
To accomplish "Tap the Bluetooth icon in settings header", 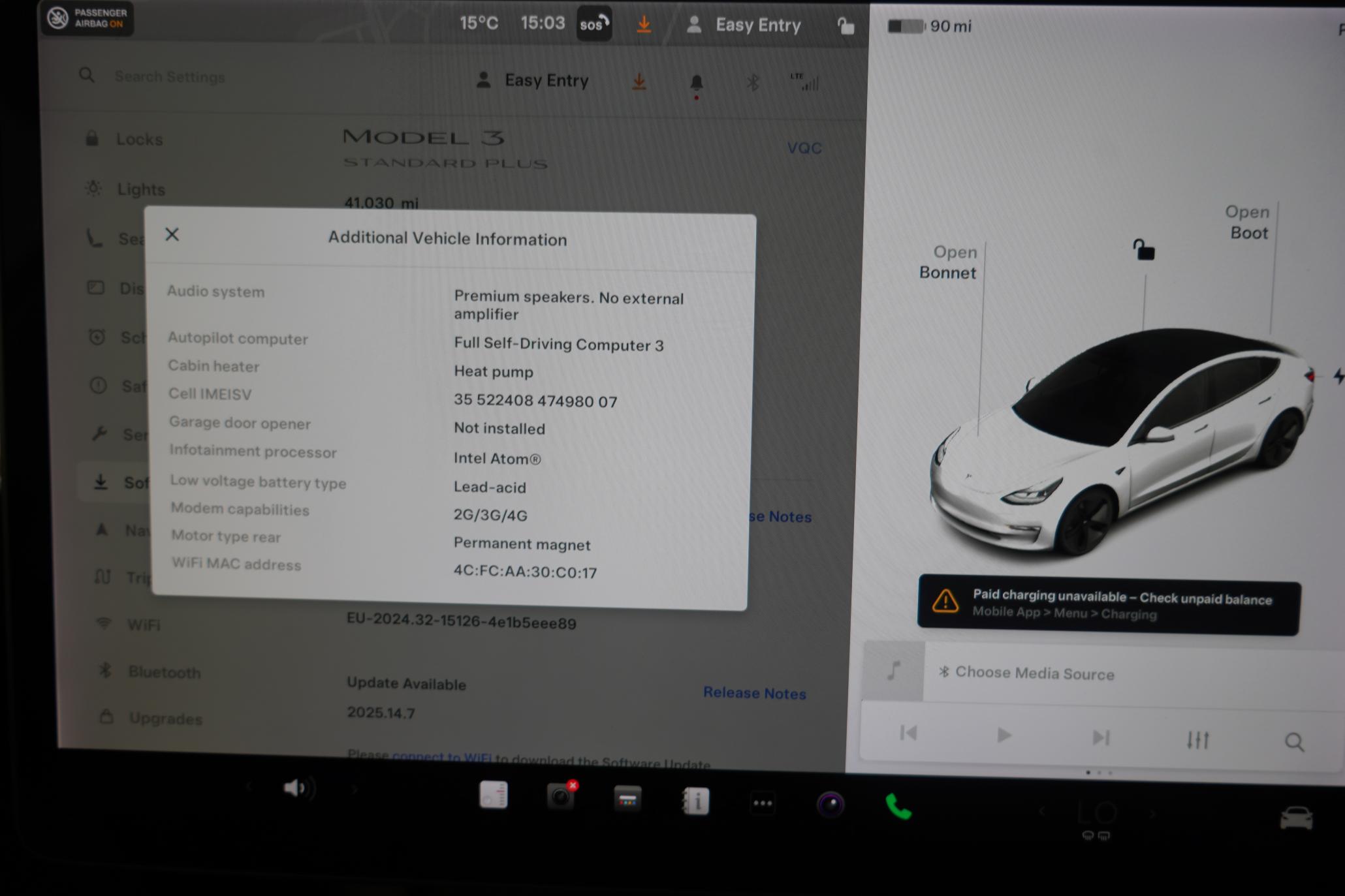I will pyautogui.click(x=753, y=83).
